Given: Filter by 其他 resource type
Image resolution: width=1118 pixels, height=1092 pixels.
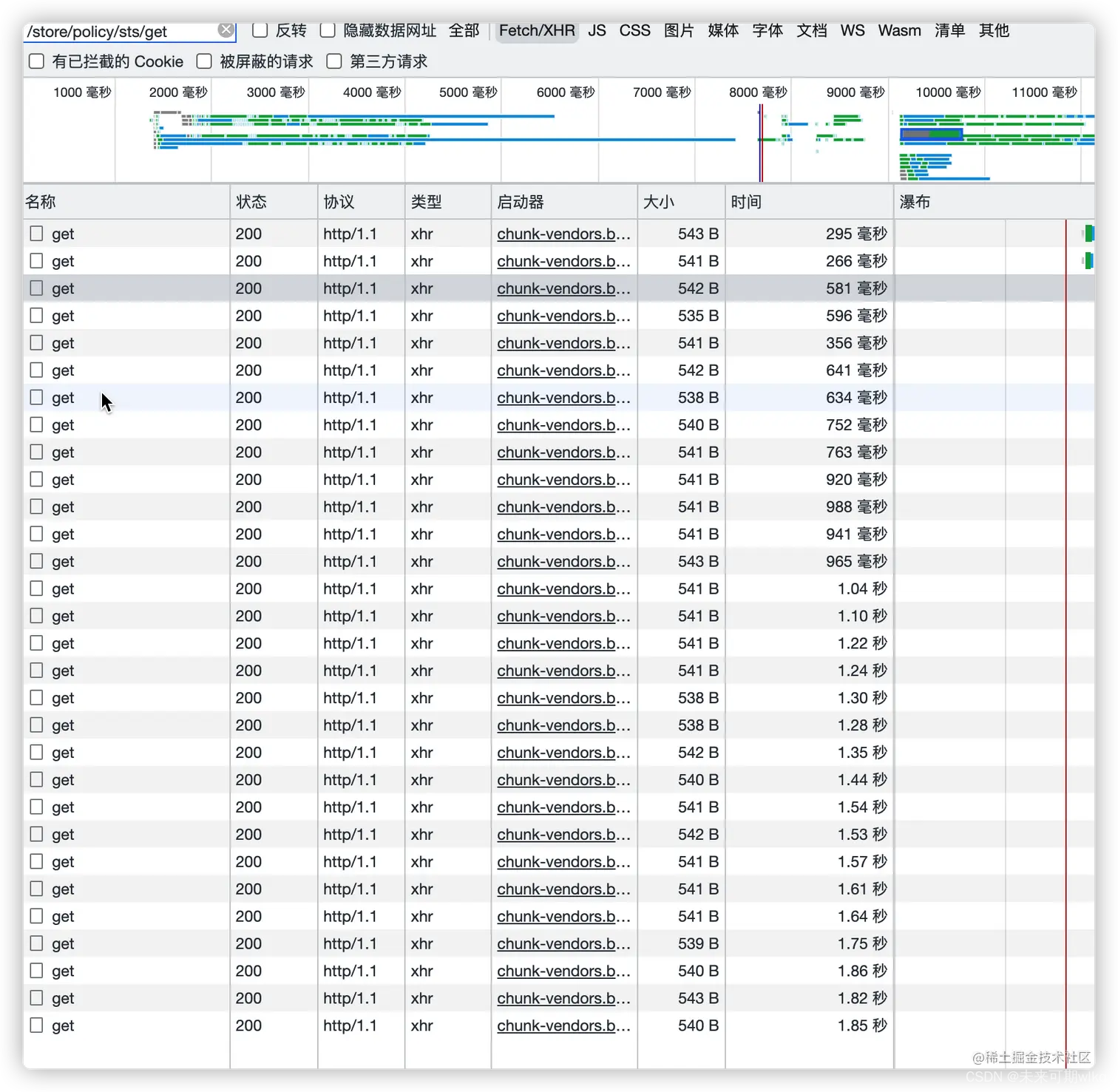Looking at the screenshot, I should [x=994, y=30].
